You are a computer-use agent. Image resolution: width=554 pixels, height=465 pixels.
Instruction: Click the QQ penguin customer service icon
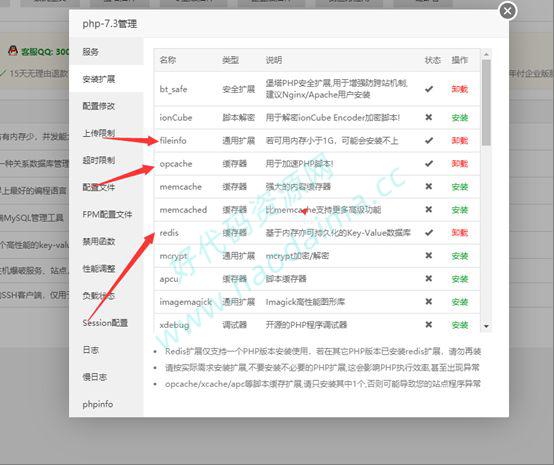click(x=13, y=51)
